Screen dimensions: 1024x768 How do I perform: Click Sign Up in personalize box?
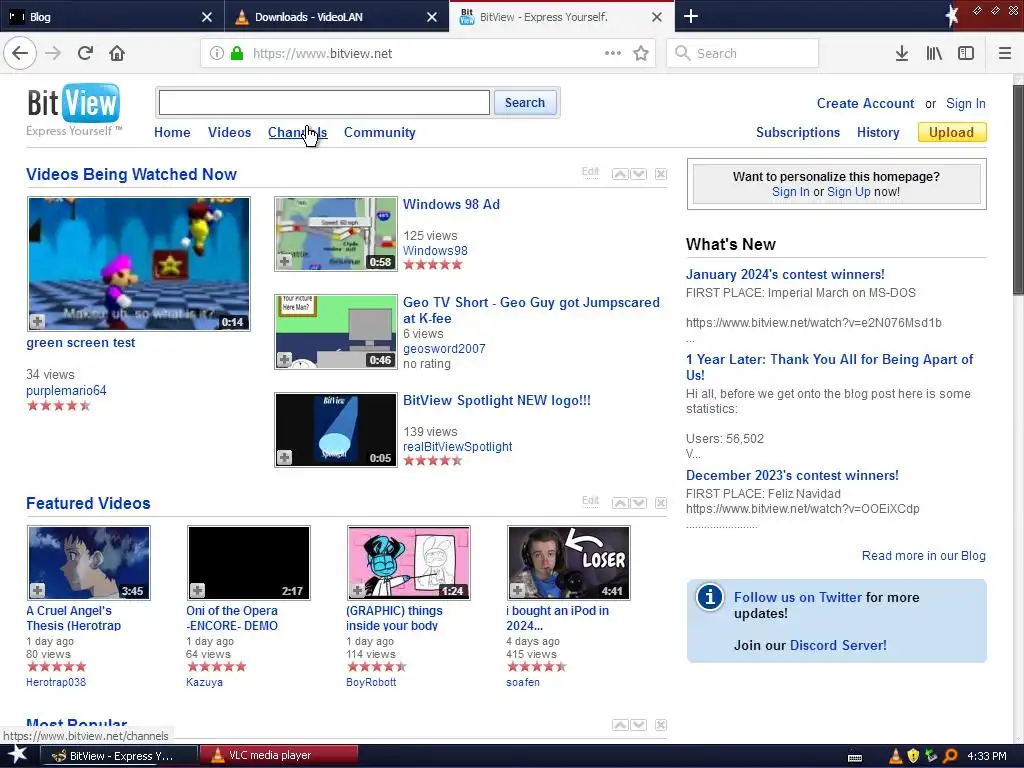(x=848, y=192)
